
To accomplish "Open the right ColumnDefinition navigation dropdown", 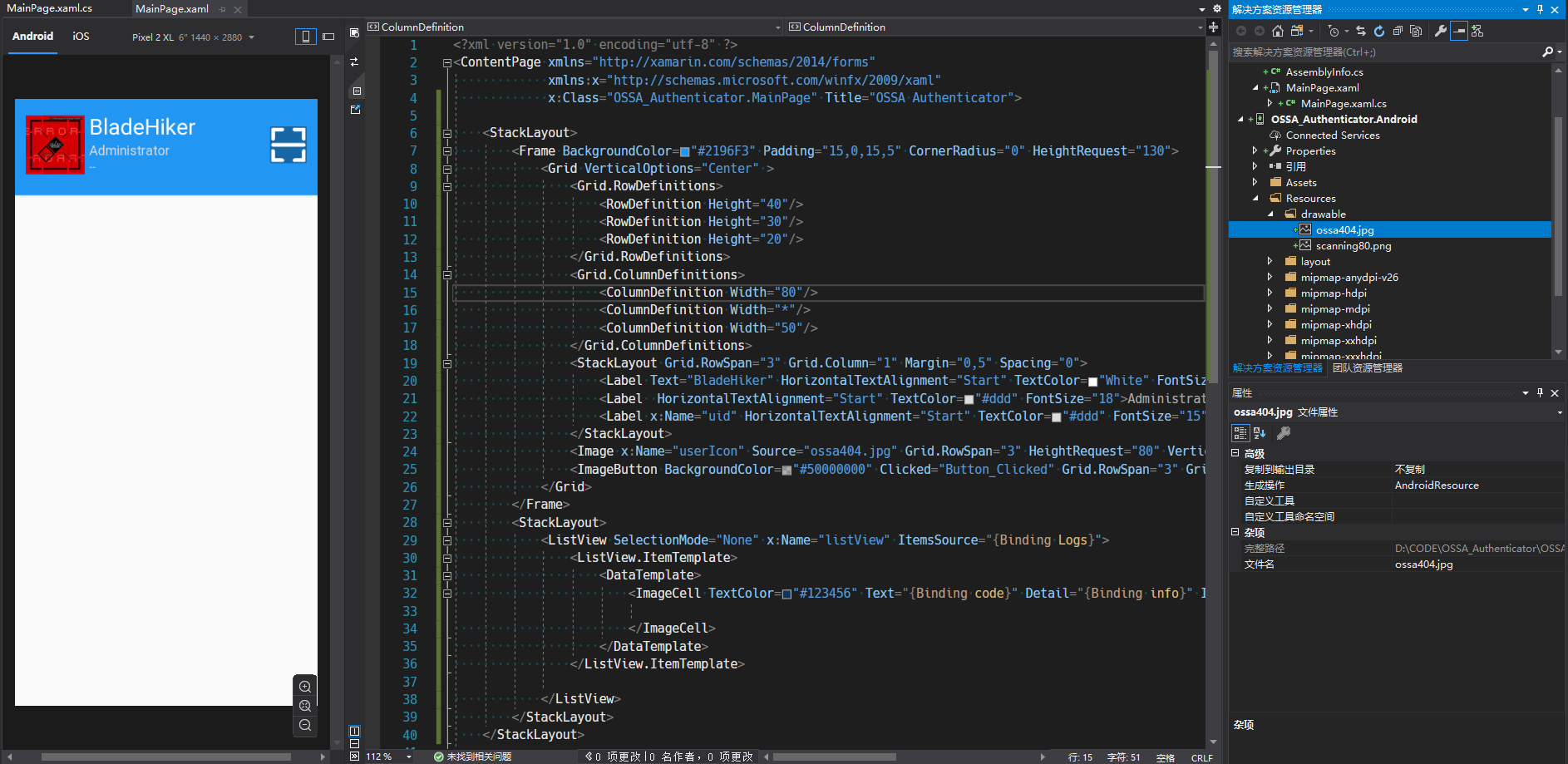I will click(x=1200, y=27).
